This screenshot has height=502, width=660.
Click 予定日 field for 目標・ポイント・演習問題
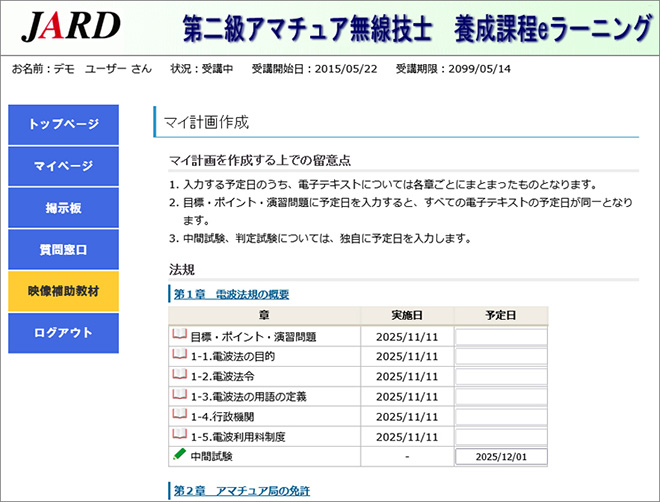(x=501, y=337)
